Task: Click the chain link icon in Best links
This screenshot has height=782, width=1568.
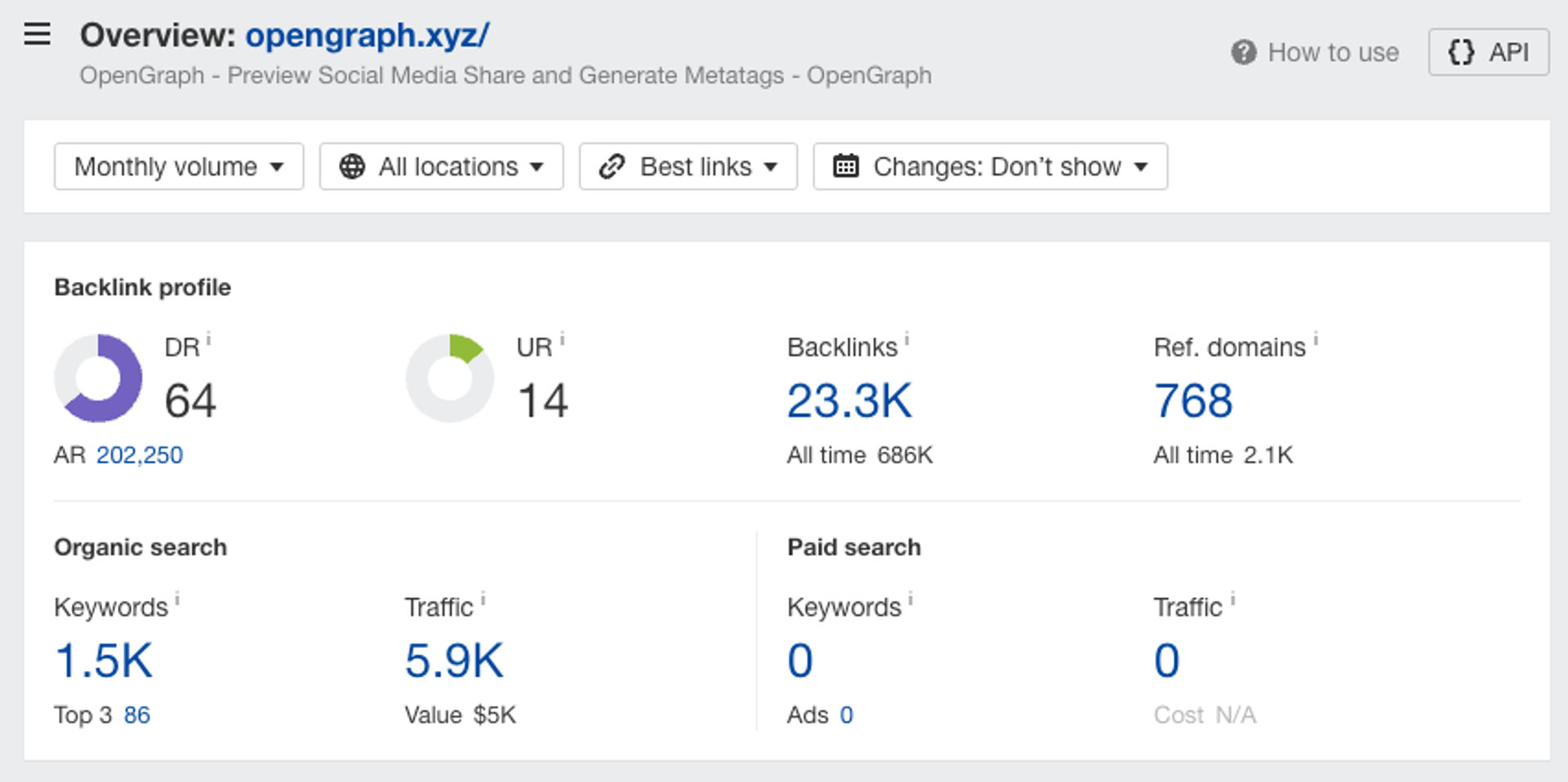Action: [612, 167]
